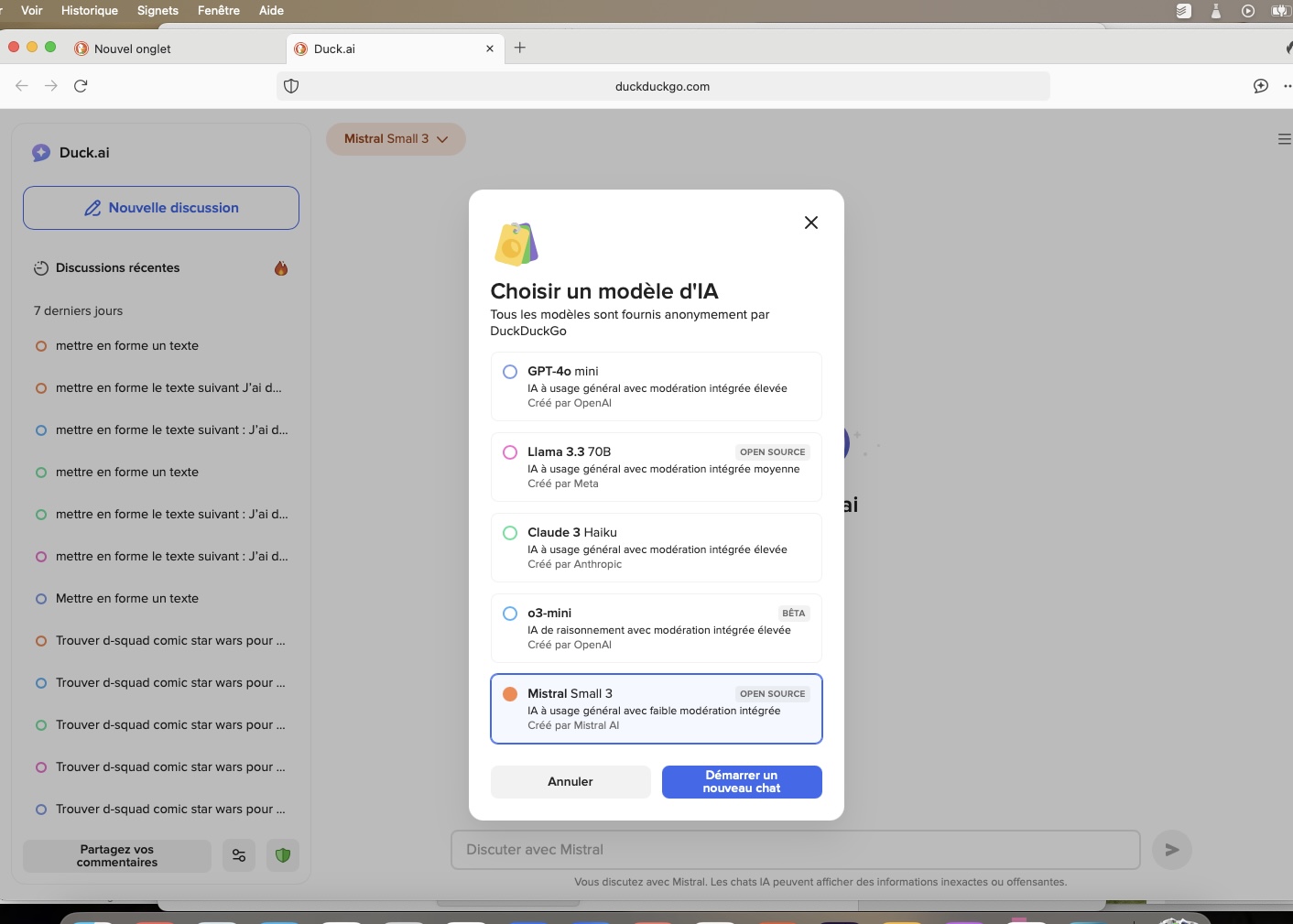Click the address bar shield icon
1293x924 pixels.
coord(291,86)
